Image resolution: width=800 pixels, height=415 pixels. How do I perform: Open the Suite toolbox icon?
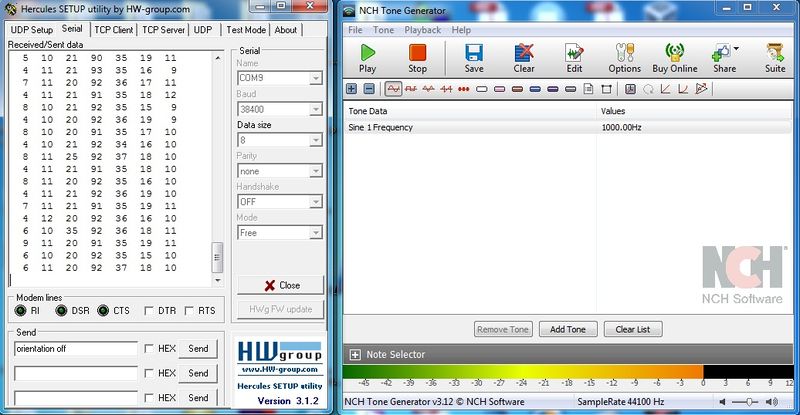tap(775, 53)
